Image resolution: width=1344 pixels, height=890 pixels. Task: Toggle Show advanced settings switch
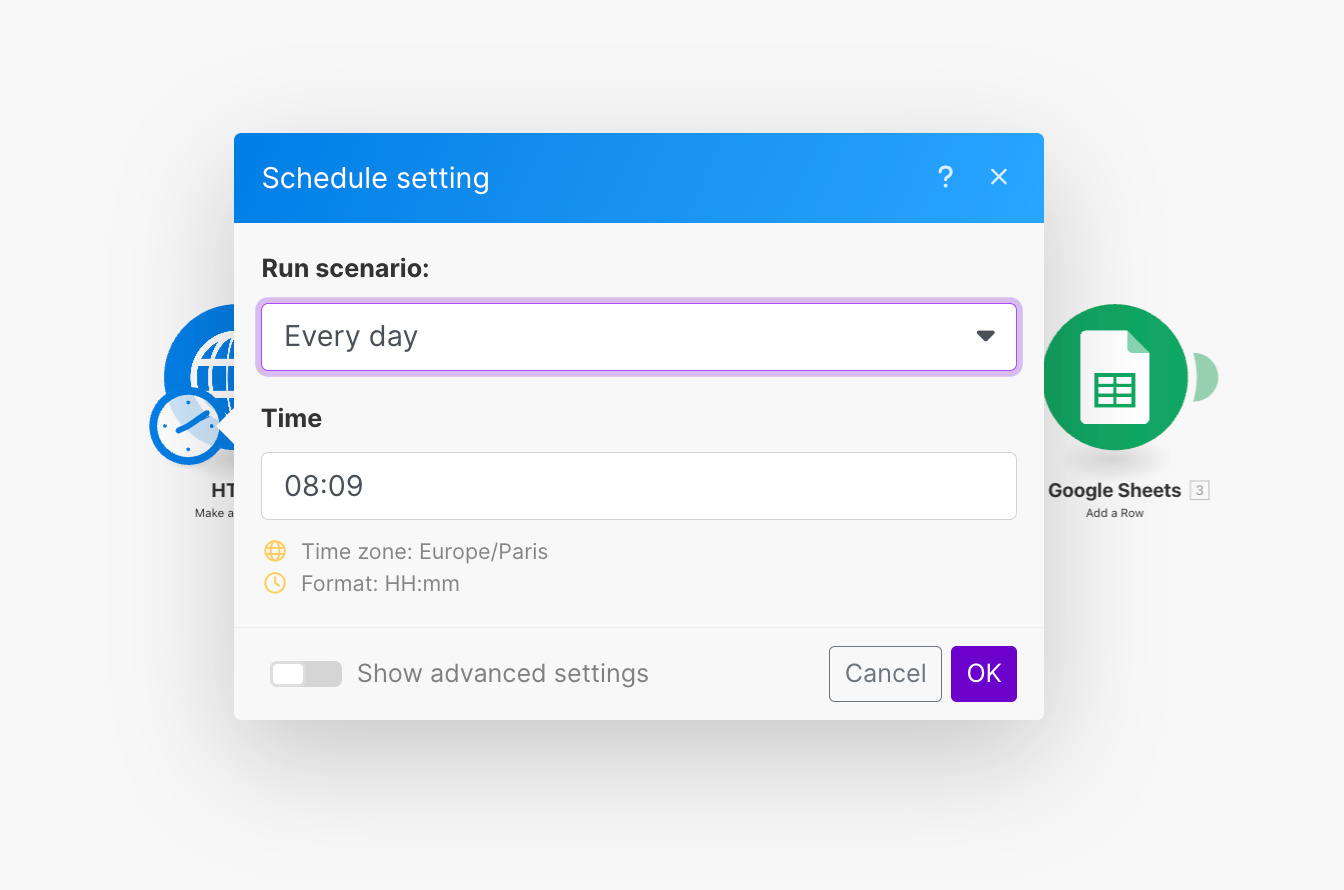(305, 674)
